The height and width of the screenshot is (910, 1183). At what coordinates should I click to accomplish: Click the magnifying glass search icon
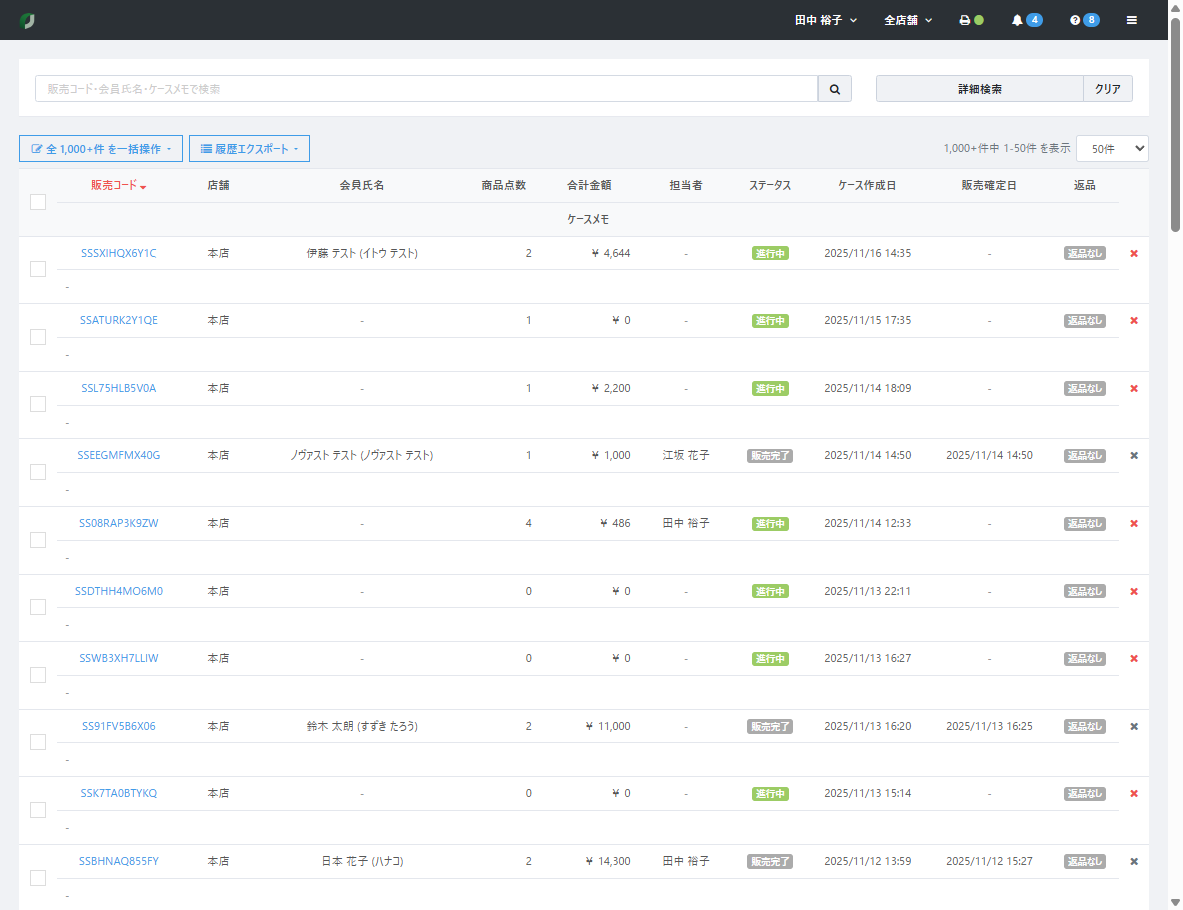click(834, 89)
